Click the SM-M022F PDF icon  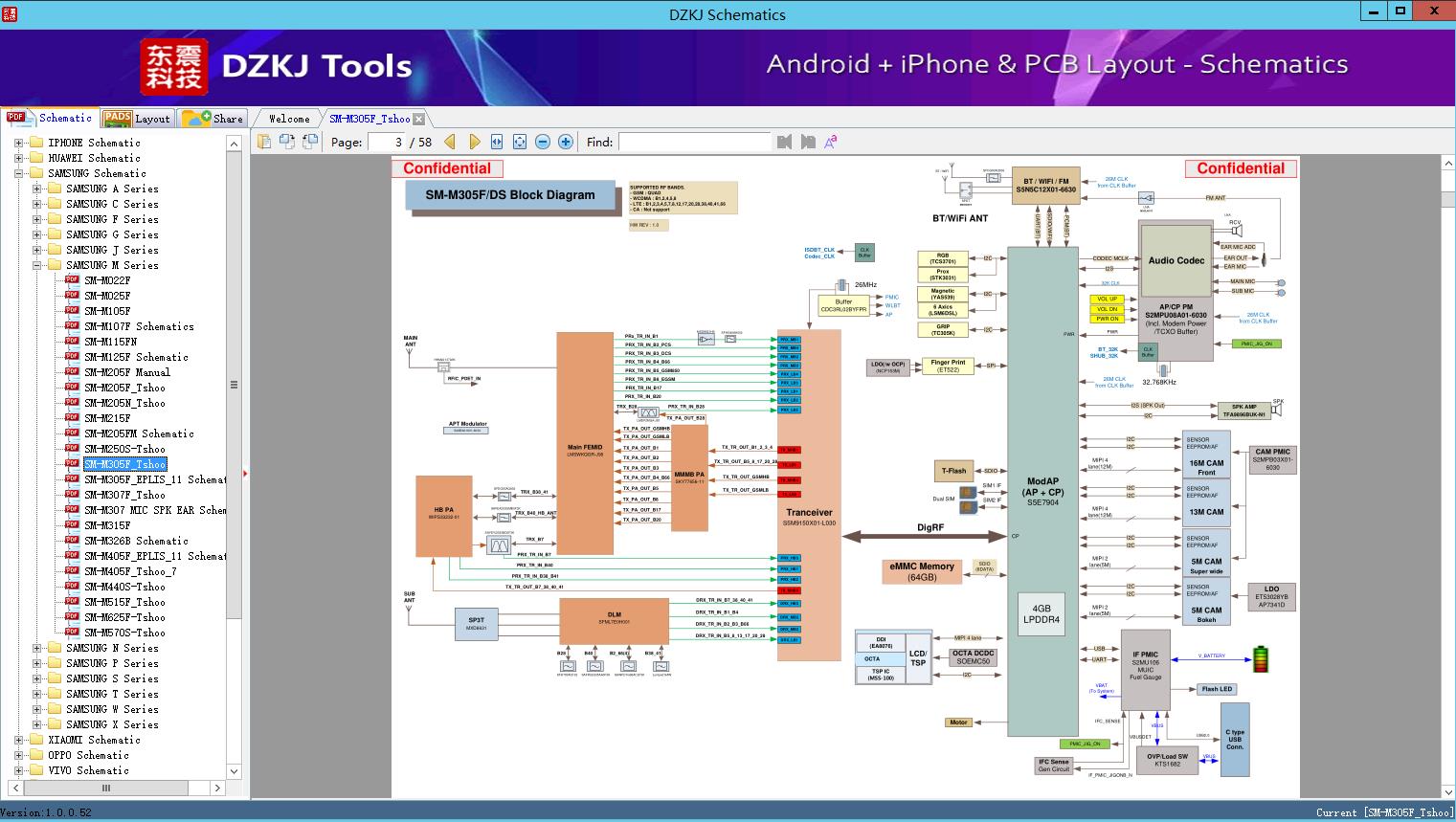72,280
